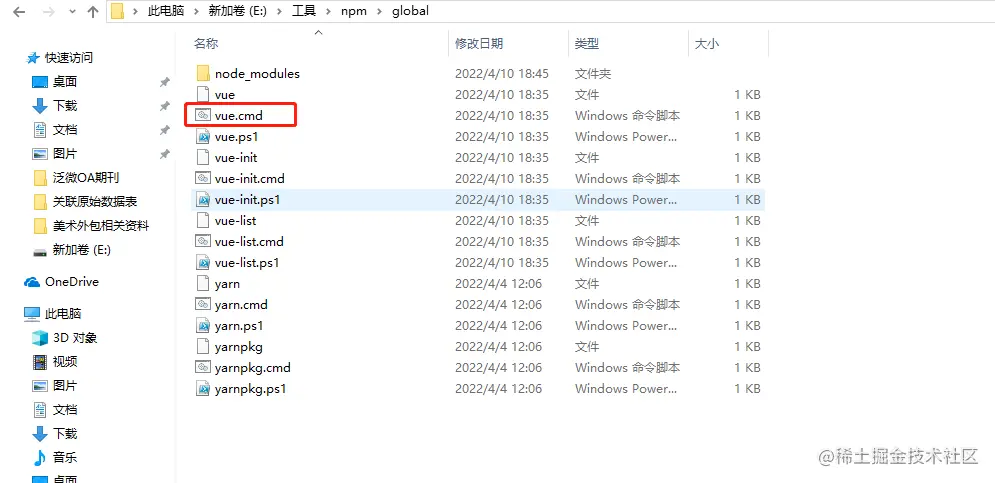Image resolution: width=995 pixels, height=483 pixels.
Task: Click the yarn.cmd file name
Action: 241,305
